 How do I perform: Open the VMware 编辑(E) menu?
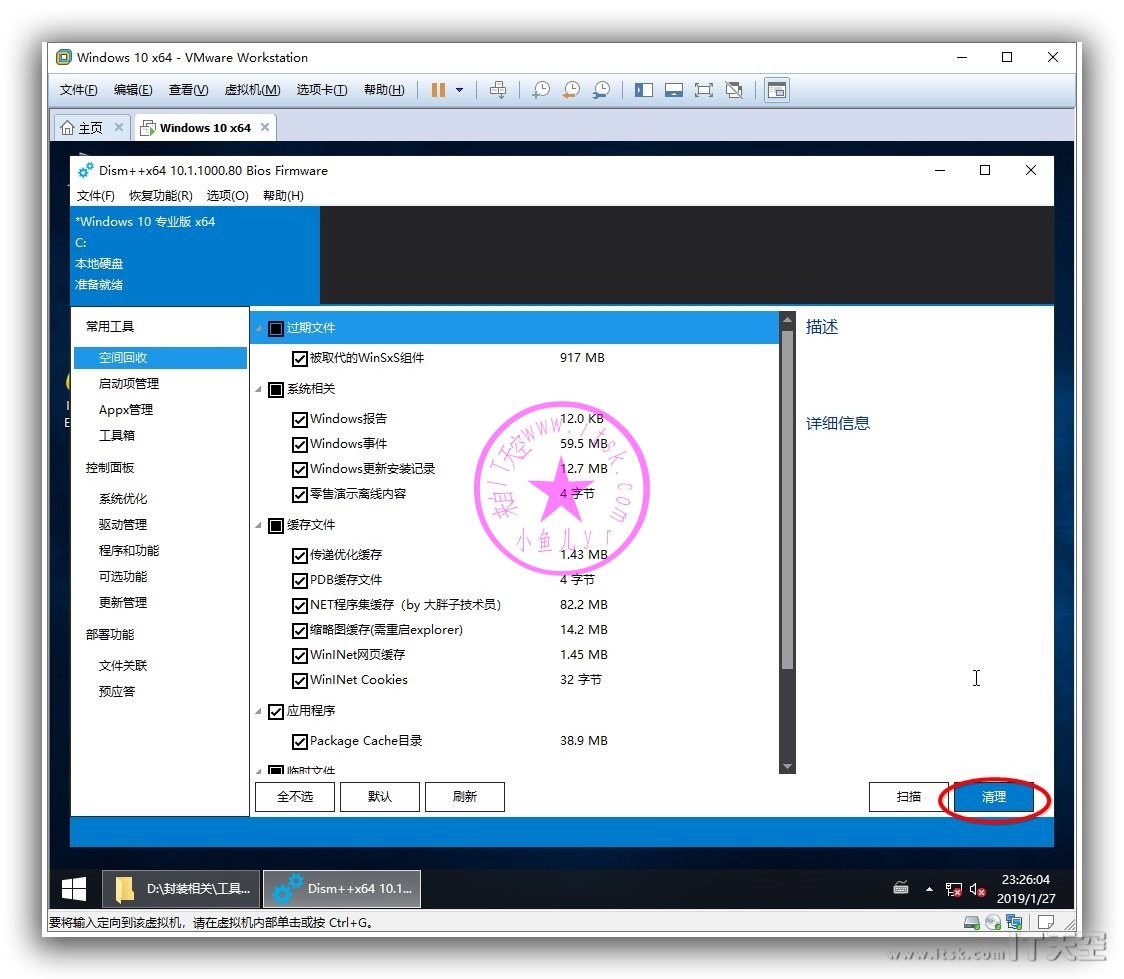pos(133,90)
